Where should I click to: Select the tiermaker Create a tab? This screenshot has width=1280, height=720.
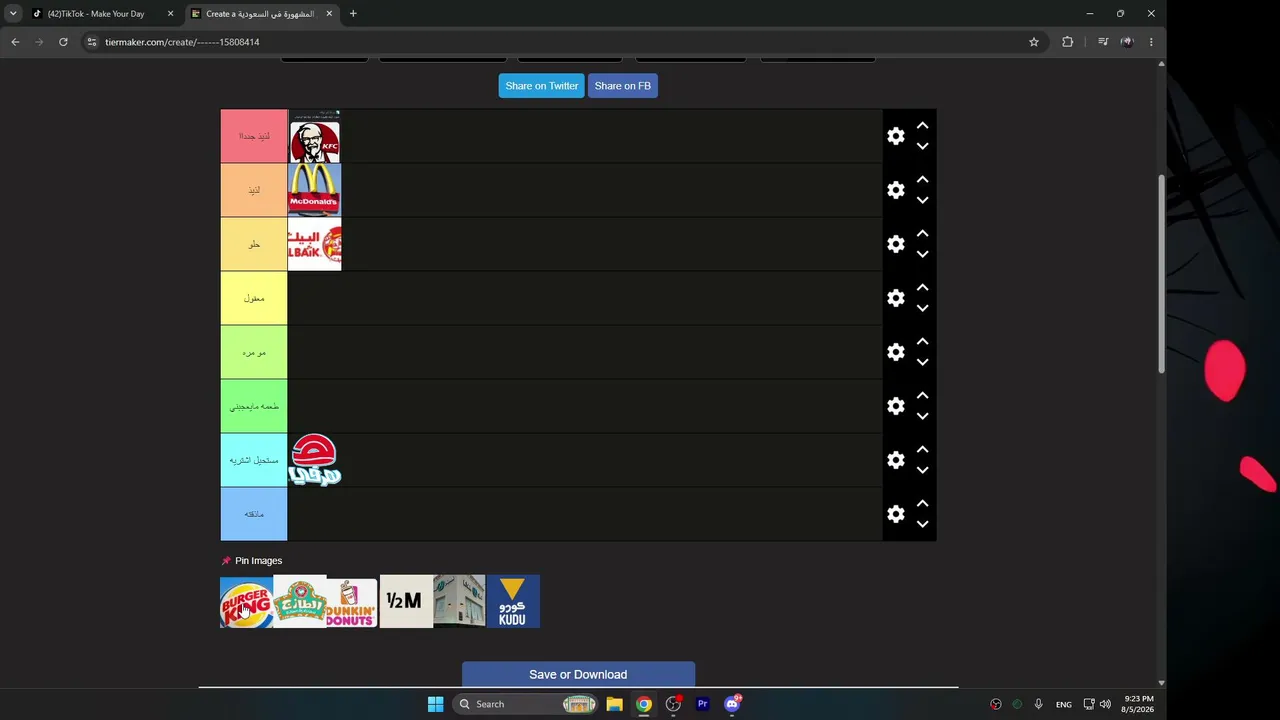(x=262, y=14)
